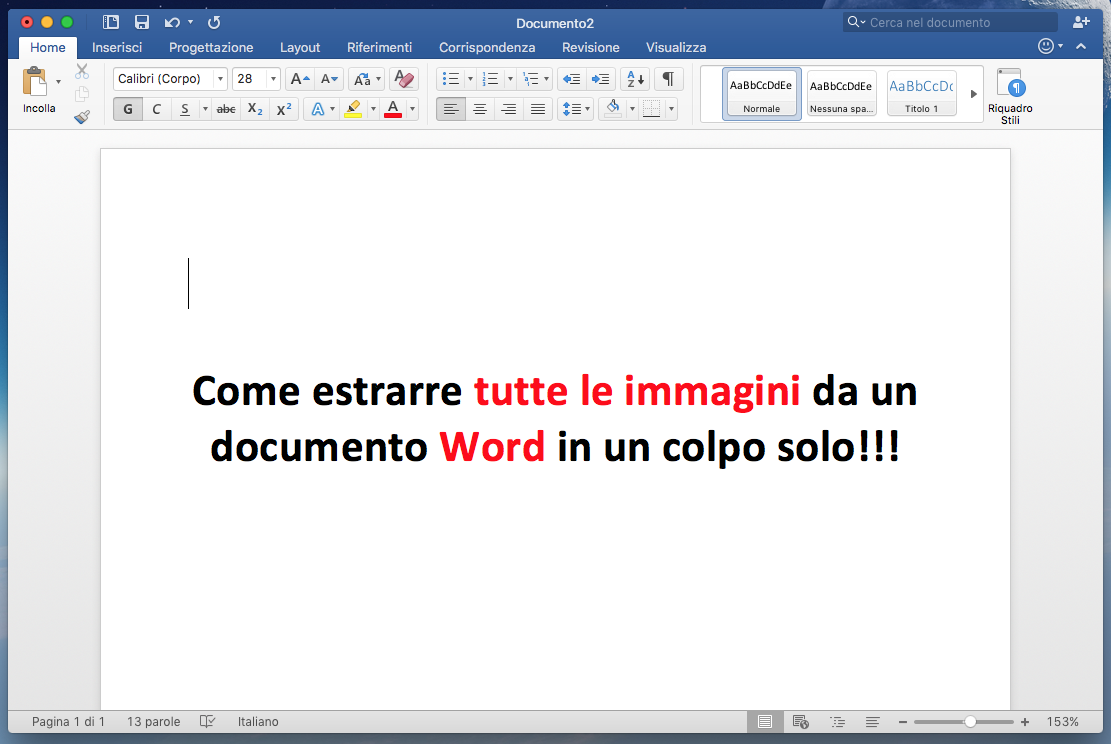The height and width of the screenshot is (744, 1111).
Task: Click the 153% zoom level
Action: click(1062, 721)
